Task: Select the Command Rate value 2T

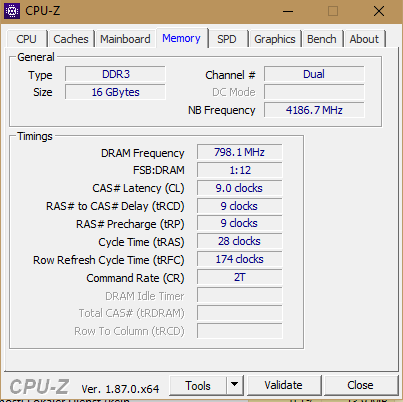Action: 239,277
